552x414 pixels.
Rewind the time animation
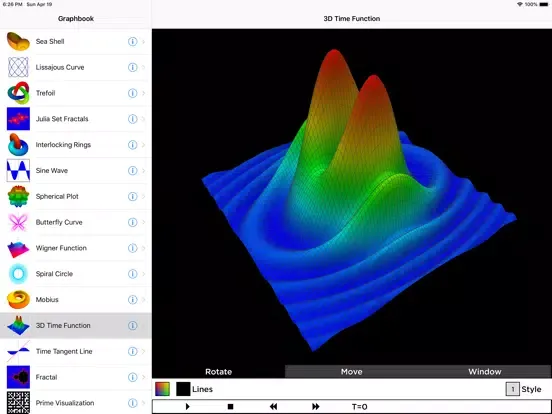273,407
